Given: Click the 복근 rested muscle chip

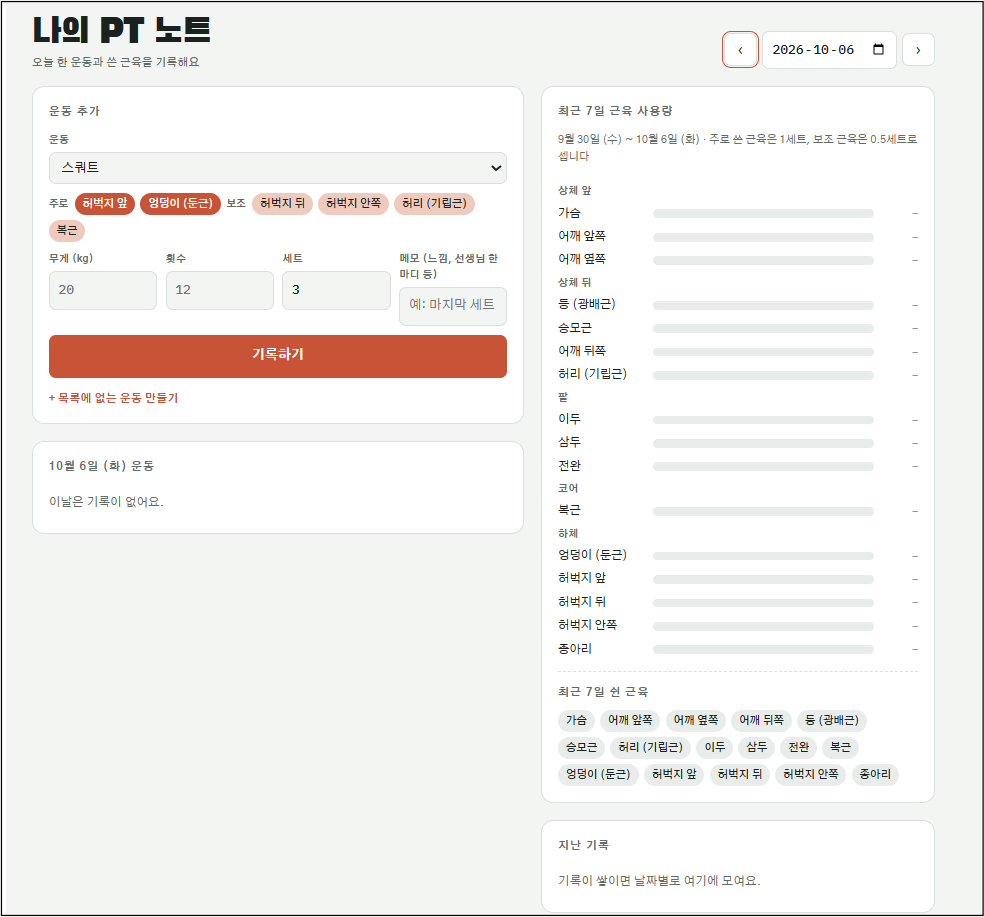Looking at the screenshot, I should pyautogui.click(x=840, y=748).
